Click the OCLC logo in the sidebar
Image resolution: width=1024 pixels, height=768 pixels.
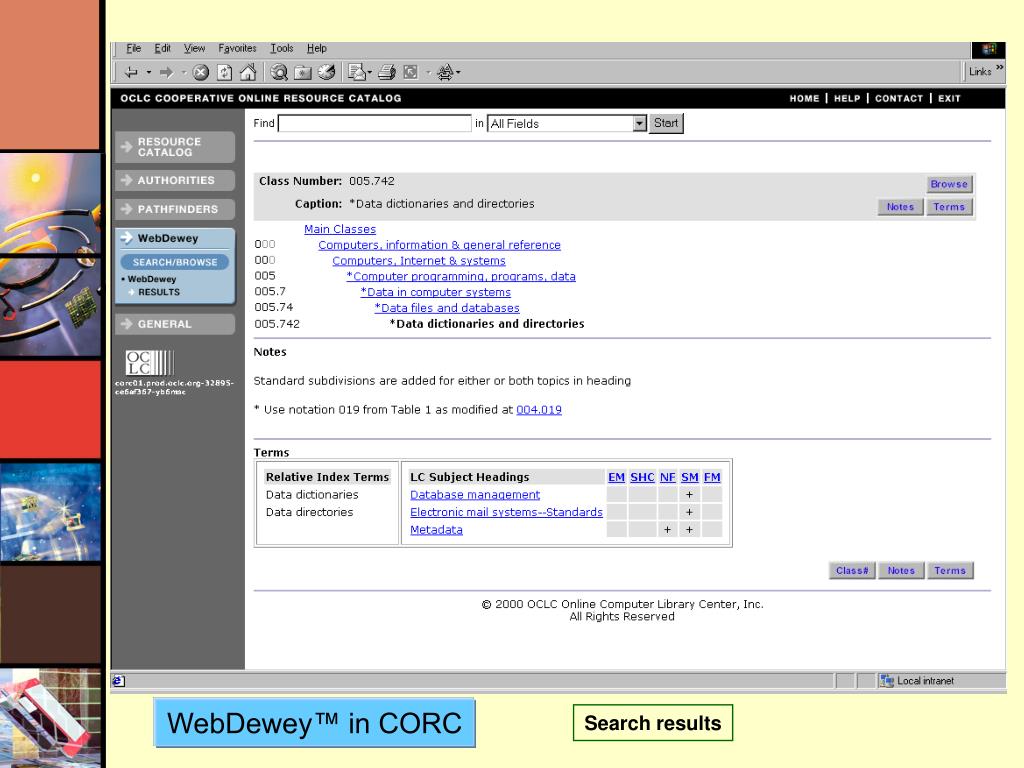(150, 362)
